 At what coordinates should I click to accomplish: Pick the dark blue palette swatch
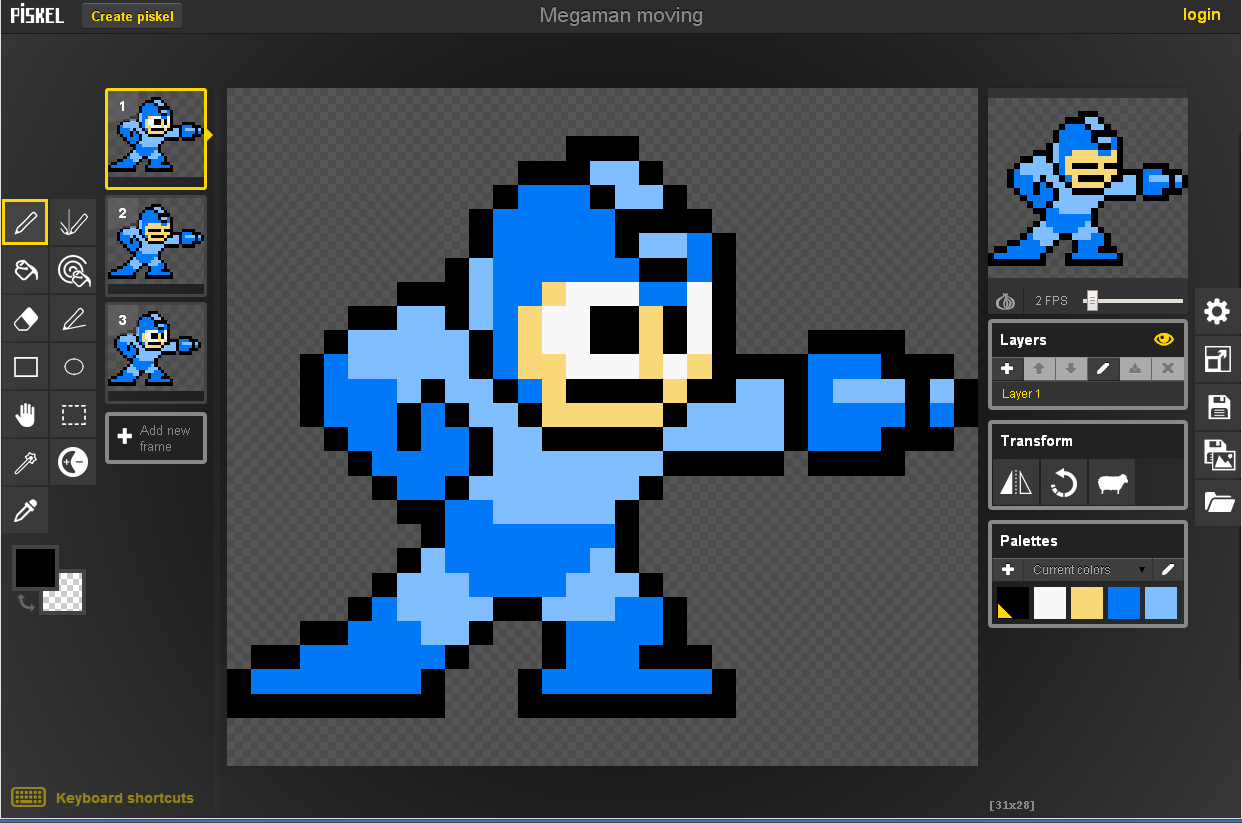coord(1124,603)
